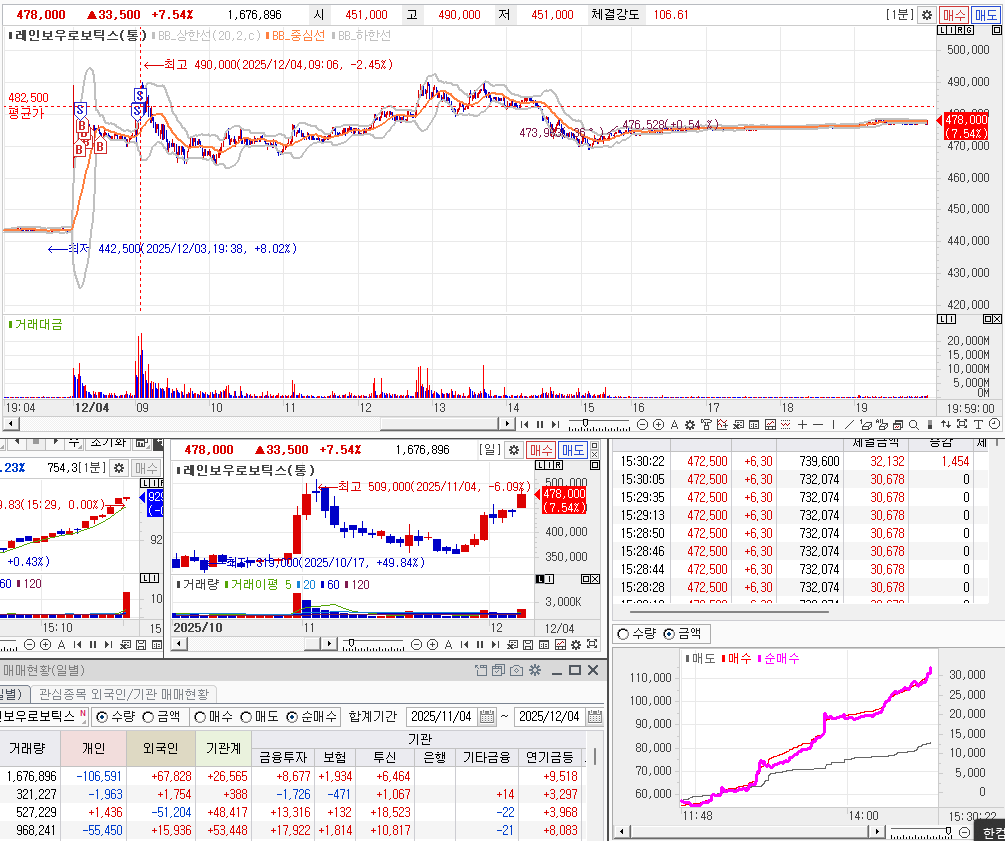Click the 15:30:22 trade row time
This screenshot has height=841, width=1005.
(642, 462)
